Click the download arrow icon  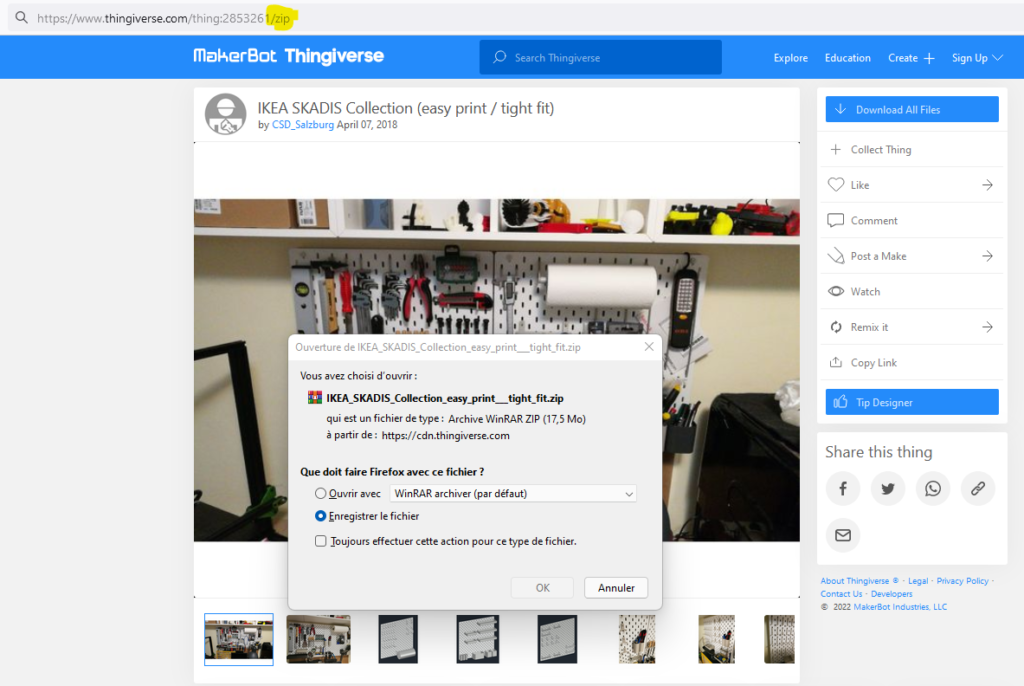(840, 109)
